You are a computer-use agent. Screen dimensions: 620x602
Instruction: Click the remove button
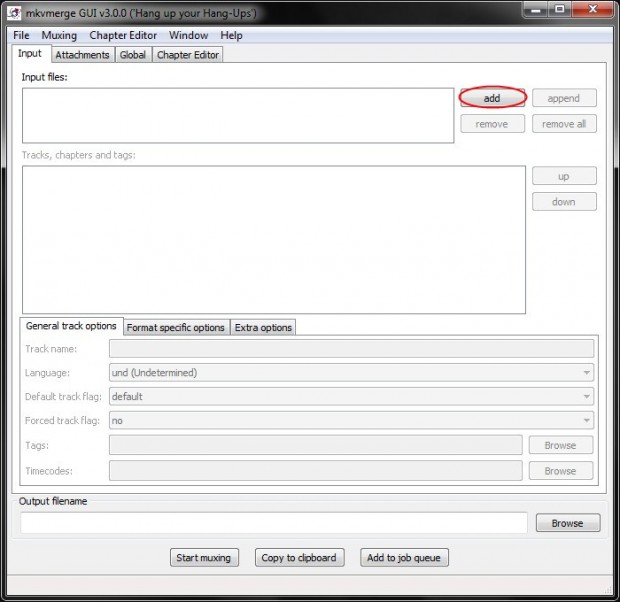tap(492, 124)
